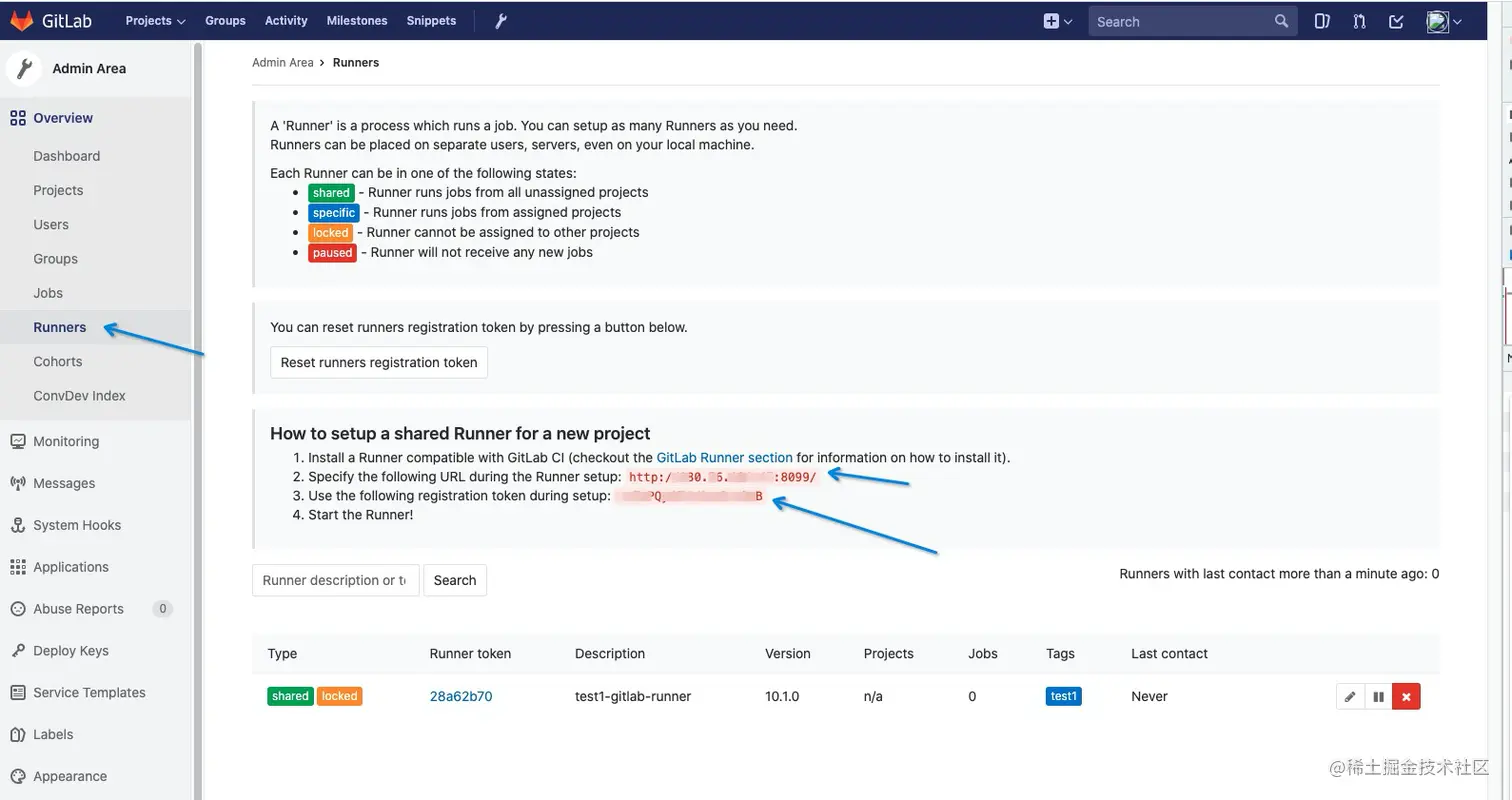Screen dimensions: 1512x800
Task: Open the Monitoring sidebar section
Action: point(66,441)
